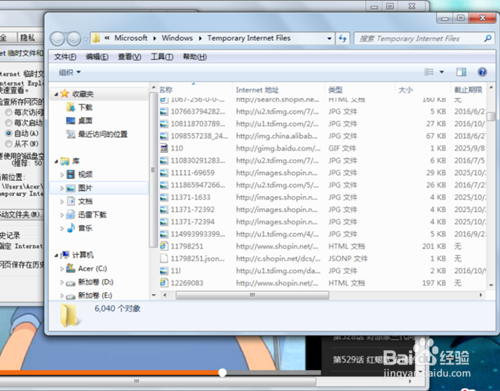Screen dimensions: 500x391
Task: Open the view options dropdown arrow
Action: 442,72
